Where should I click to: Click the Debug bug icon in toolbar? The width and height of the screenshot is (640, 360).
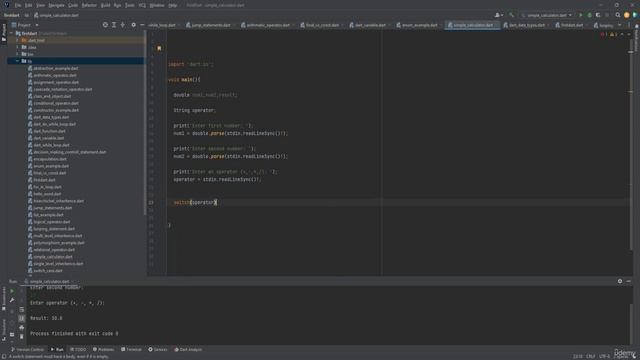tap(589, 15)
